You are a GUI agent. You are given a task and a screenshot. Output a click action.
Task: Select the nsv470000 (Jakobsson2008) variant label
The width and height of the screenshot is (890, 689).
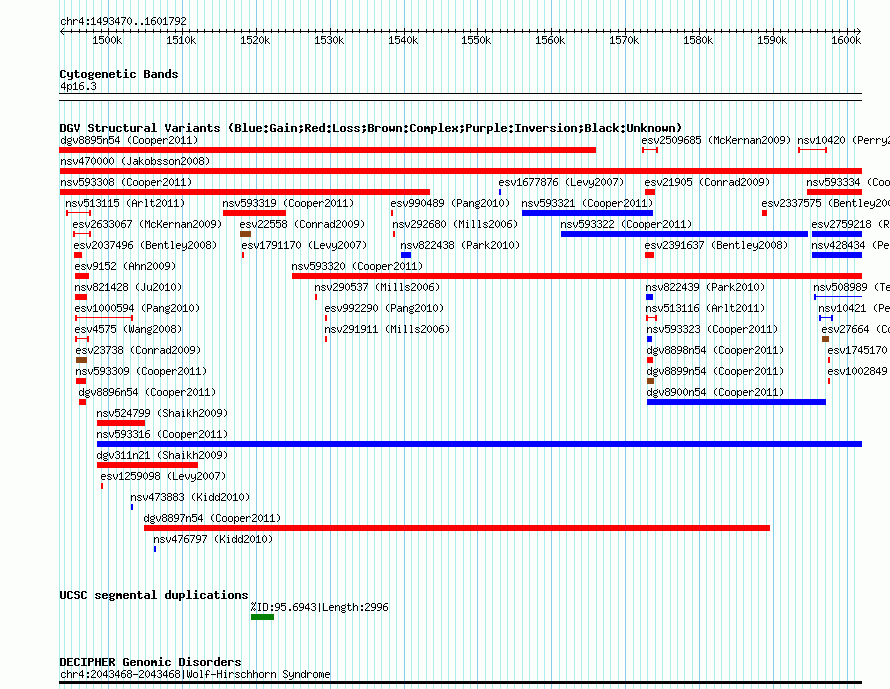coord(135,161)
